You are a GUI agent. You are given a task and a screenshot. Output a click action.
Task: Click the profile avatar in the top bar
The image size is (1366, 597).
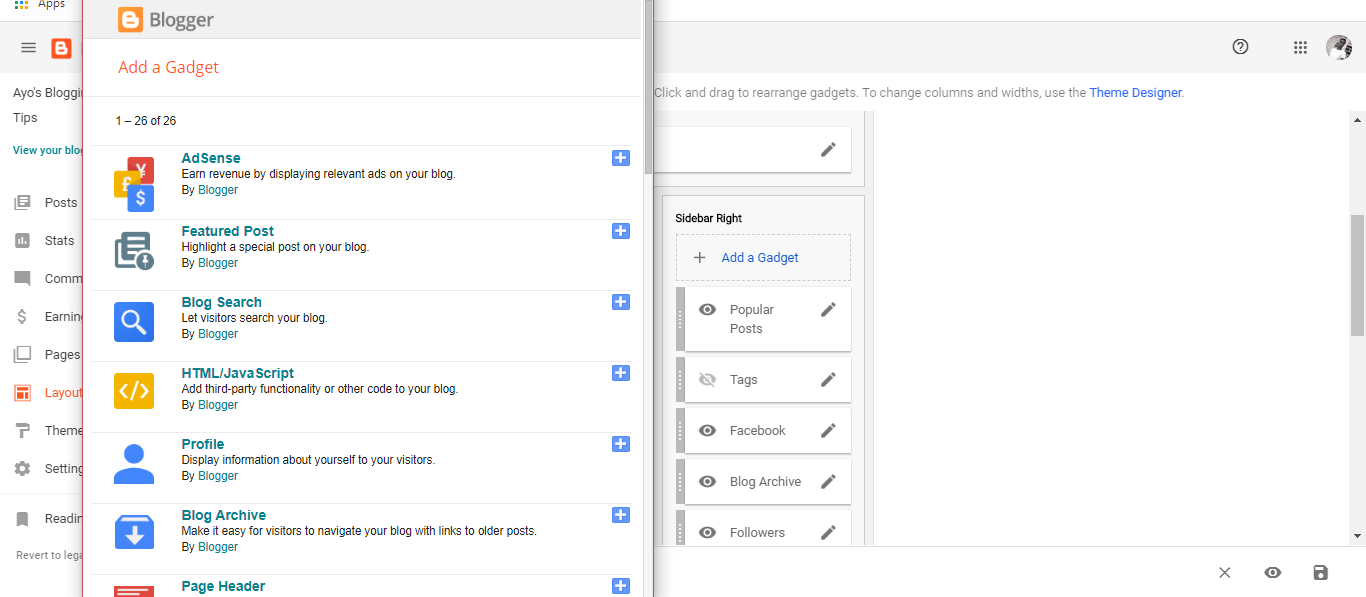click(1340, 47)
